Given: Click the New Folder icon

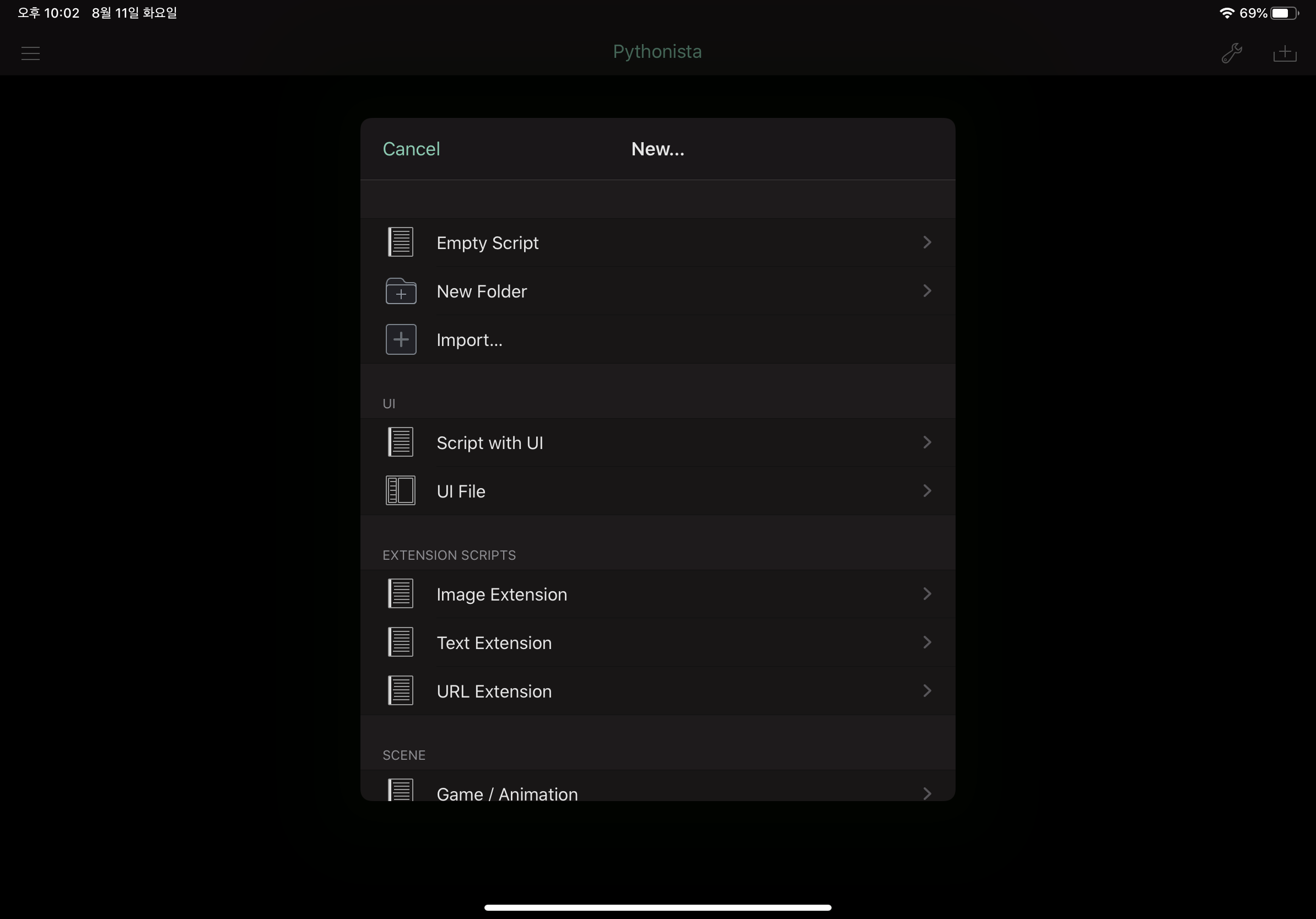Looking at the screenshot, I should coord(401,291).
